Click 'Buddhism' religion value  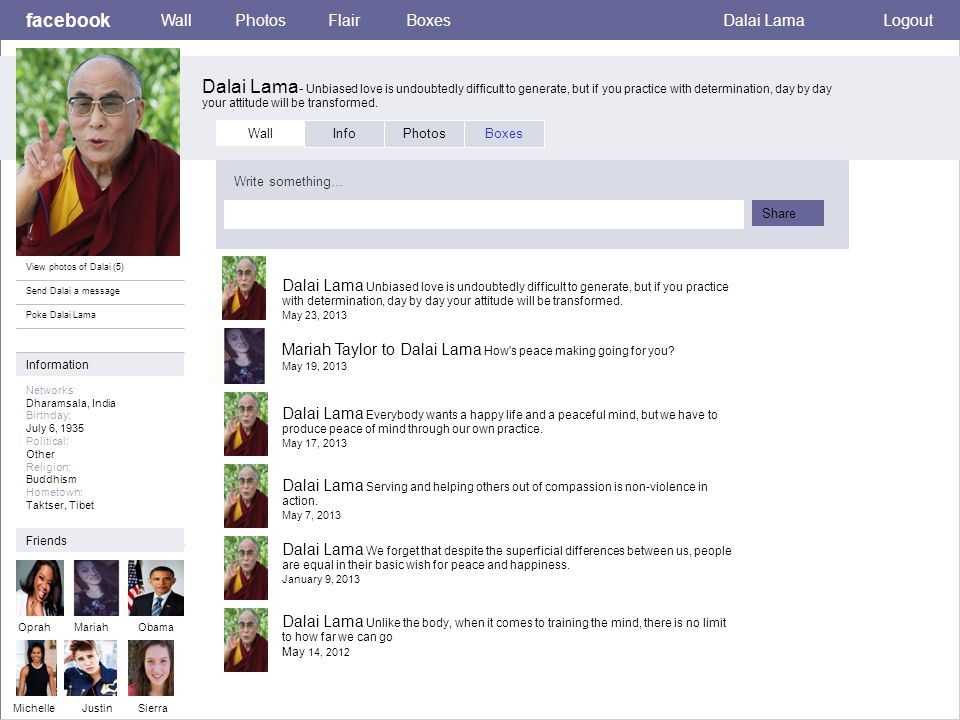51,479
